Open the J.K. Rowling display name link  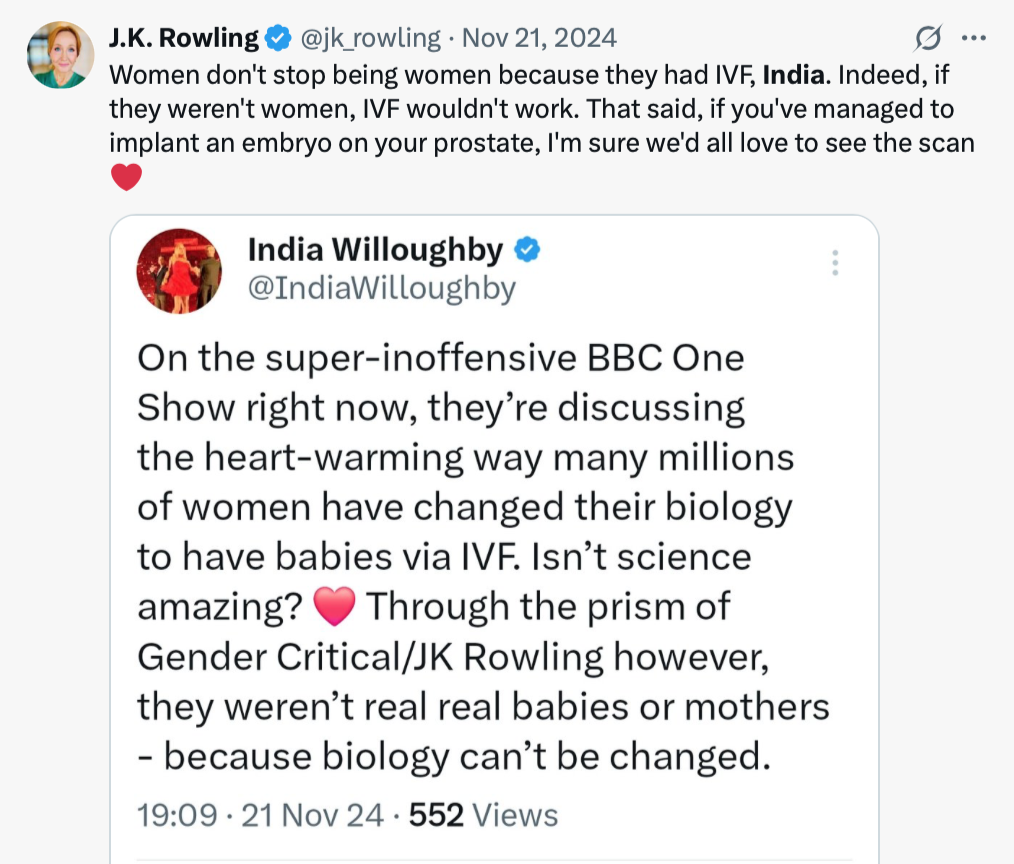click(182, 38)
